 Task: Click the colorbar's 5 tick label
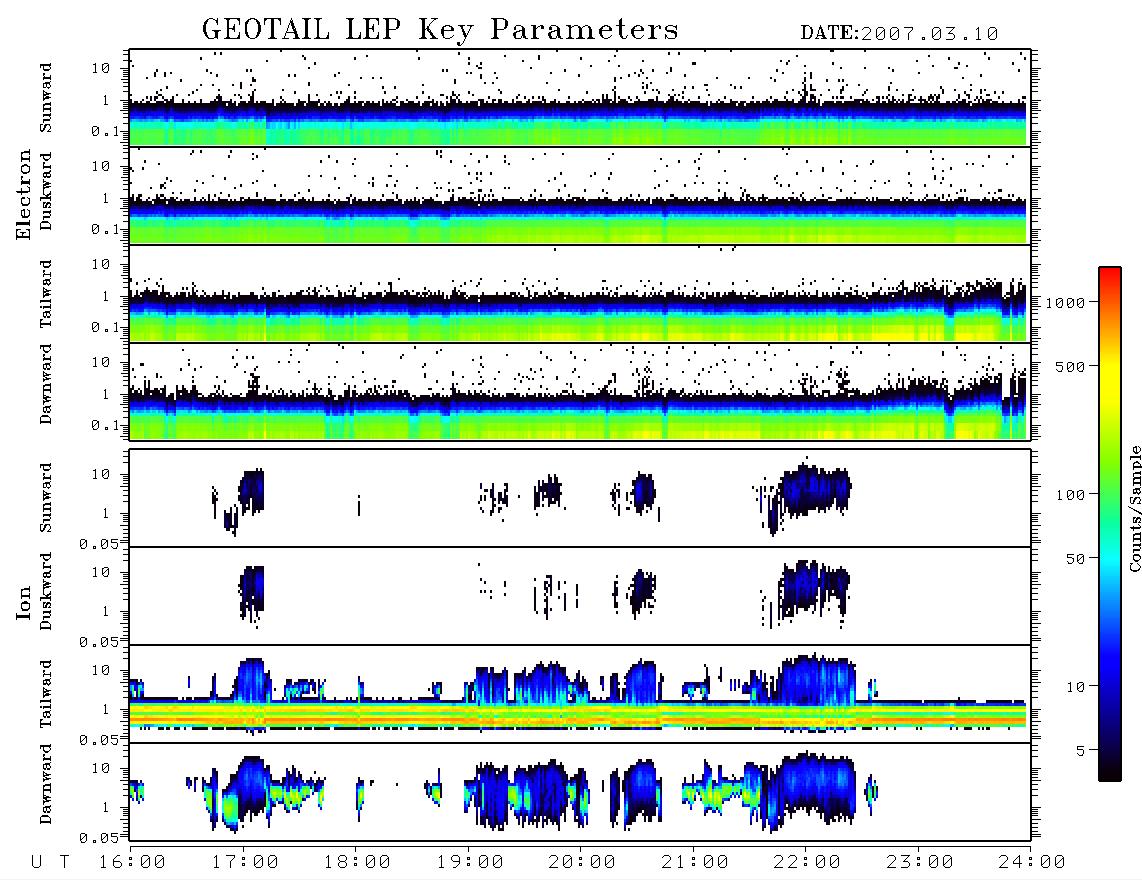tap(1080, 751)
